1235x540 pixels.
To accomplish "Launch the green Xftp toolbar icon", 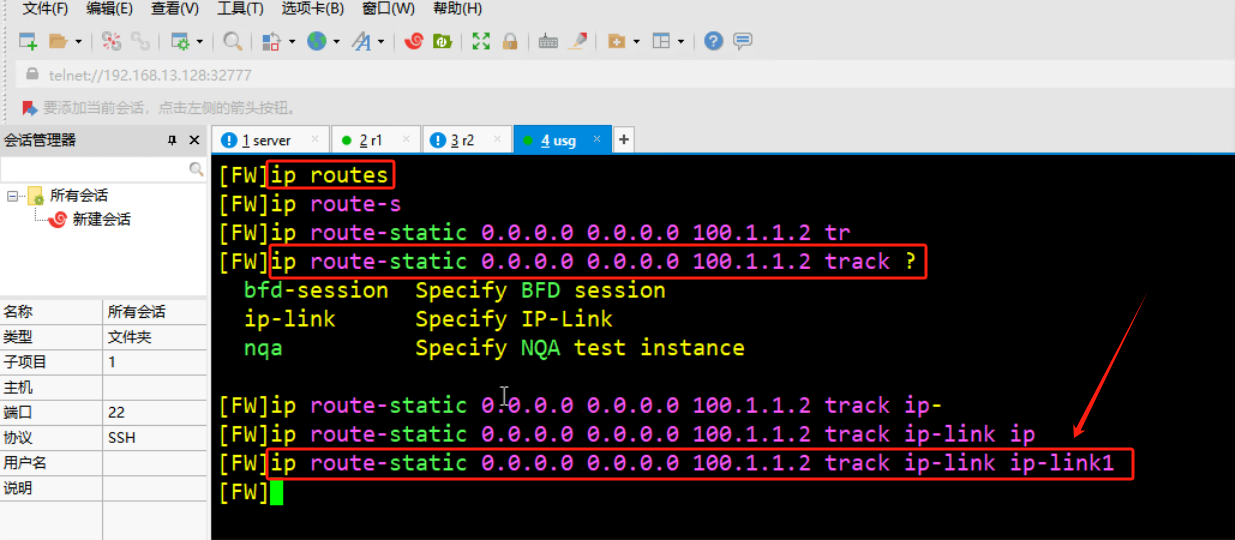I will (442, 41).
